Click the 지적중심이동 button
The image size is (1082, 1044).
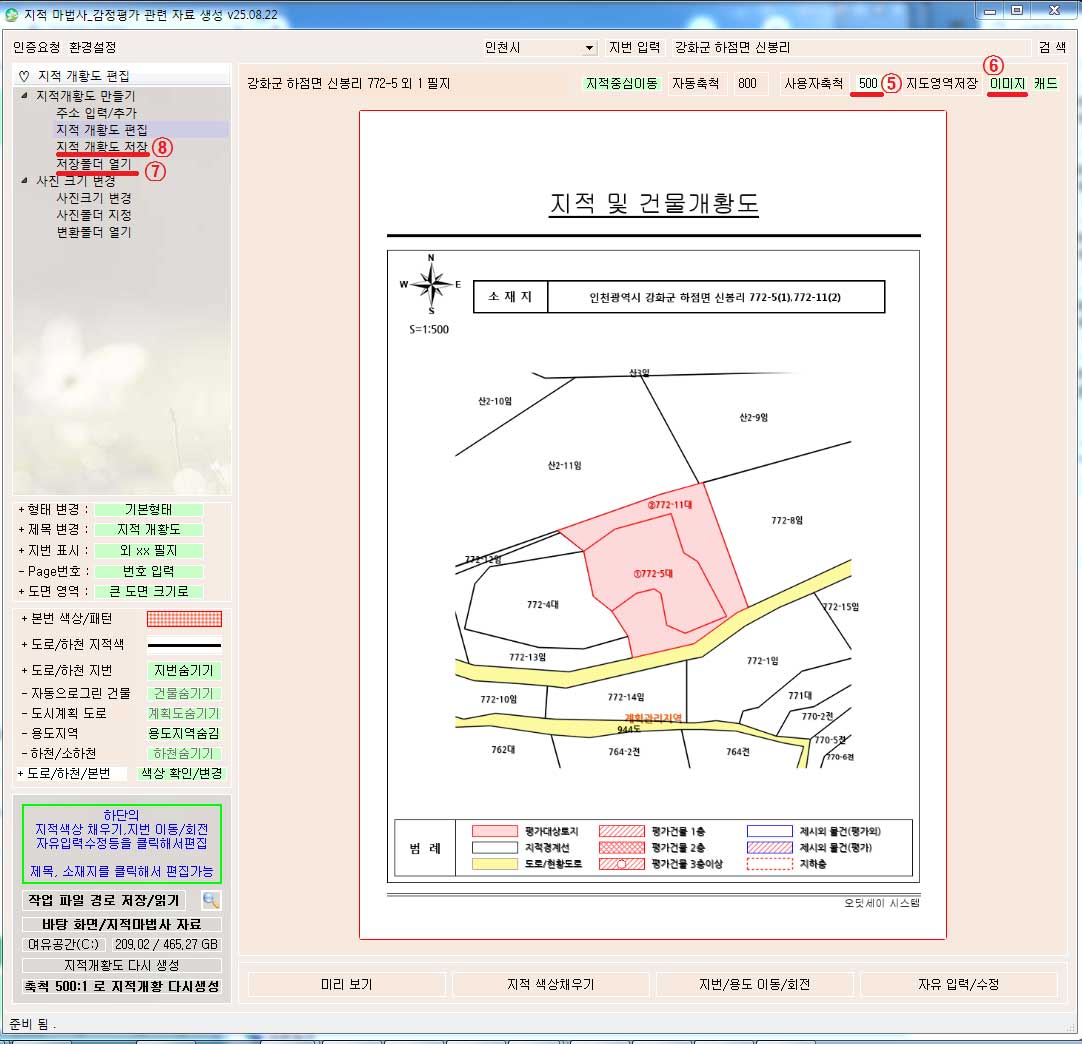pyautogui.click(x=622, y=84)
